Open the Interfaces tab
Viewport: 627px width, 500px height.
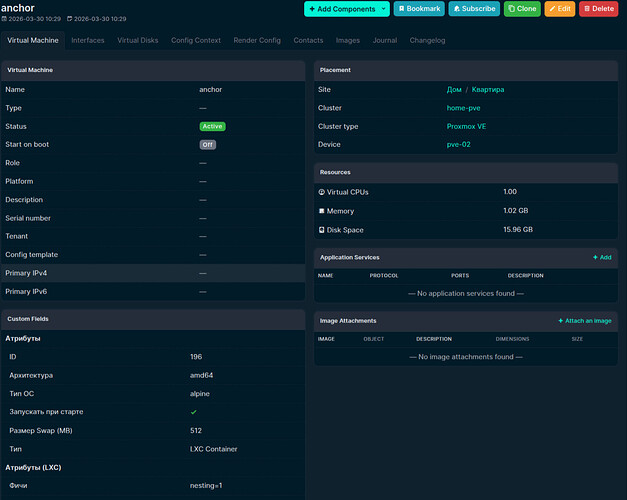coord(88,40)
